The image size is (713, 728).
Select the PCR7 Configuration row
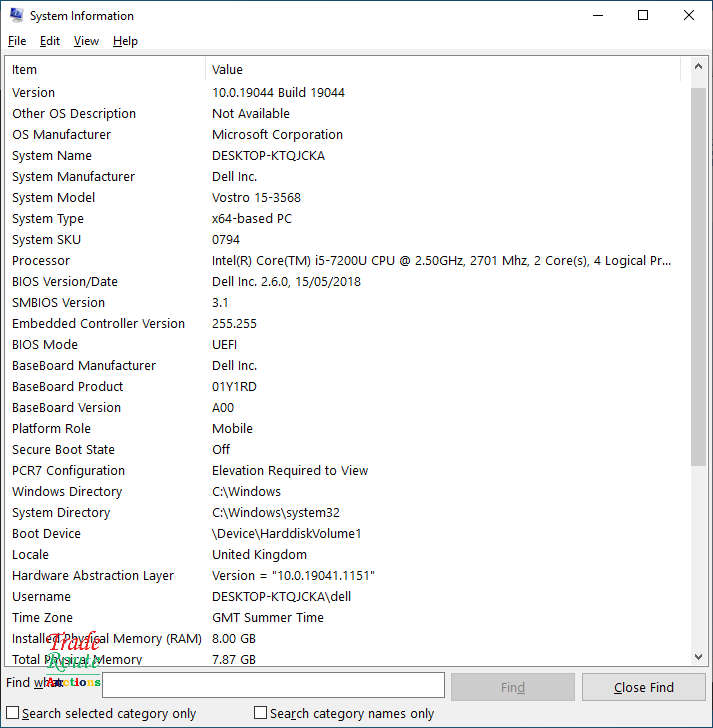tap(344, 471)
